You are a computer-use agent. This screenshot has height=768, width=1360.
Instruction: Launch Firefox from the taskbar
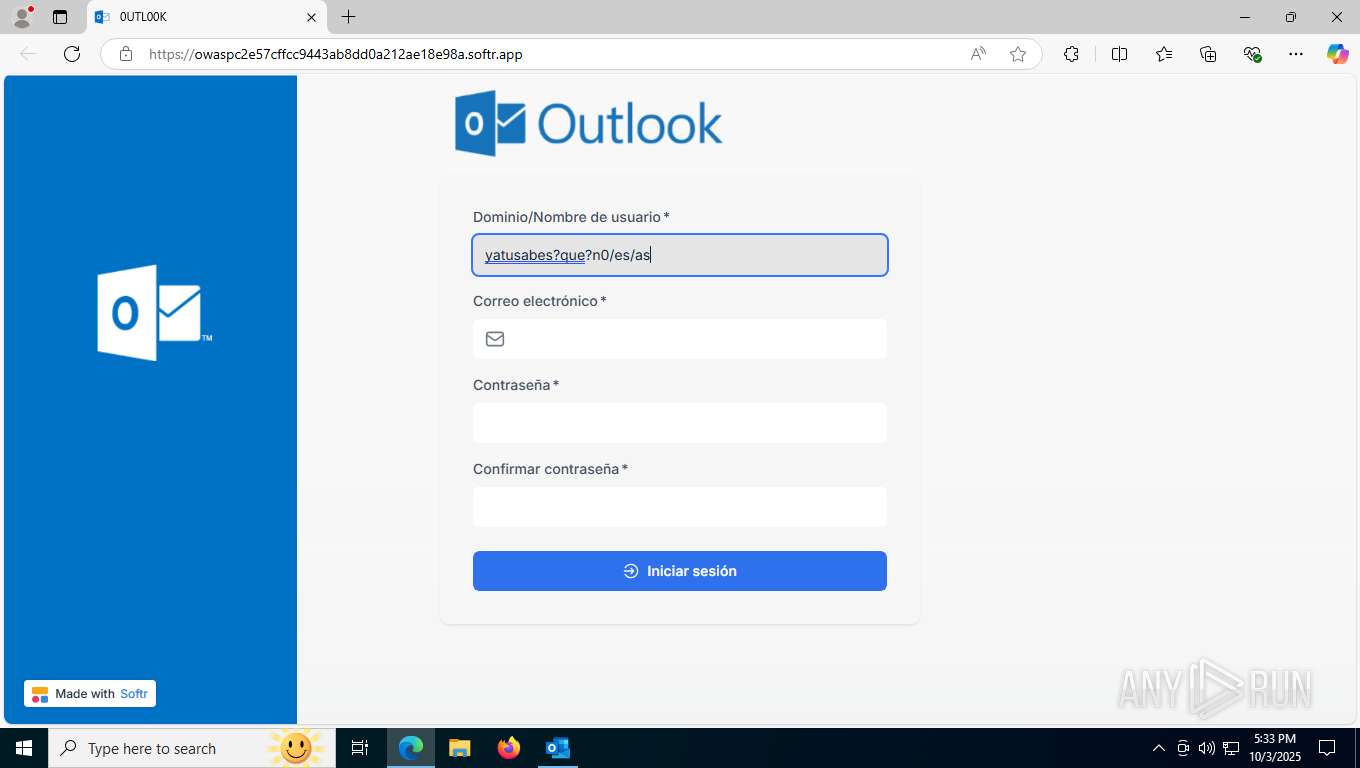(509, 748)
